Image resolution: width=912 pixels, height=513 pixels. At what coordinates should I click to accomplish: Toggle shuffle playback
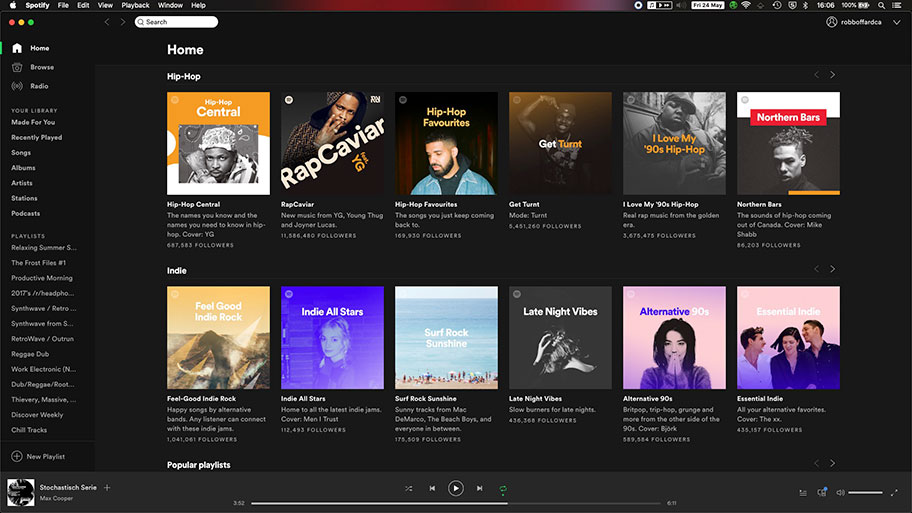[408, 489]
